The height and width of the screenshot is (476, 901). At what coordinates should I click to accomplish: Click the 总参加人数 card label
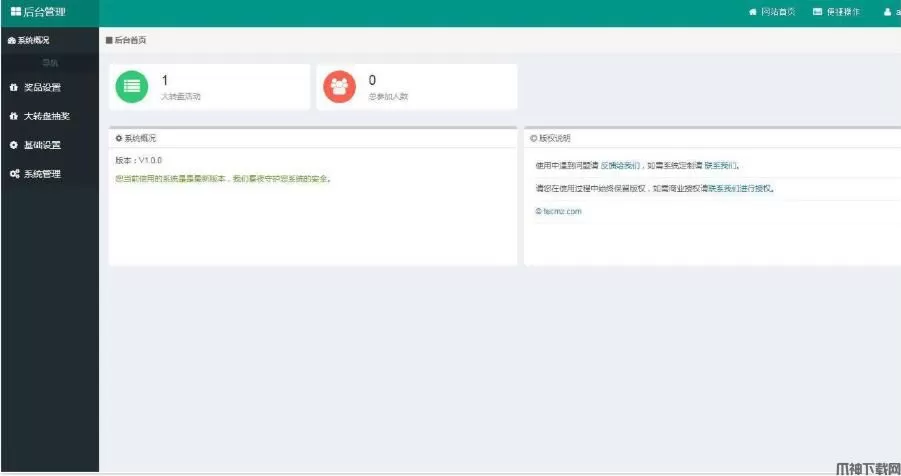coord(388,97)
